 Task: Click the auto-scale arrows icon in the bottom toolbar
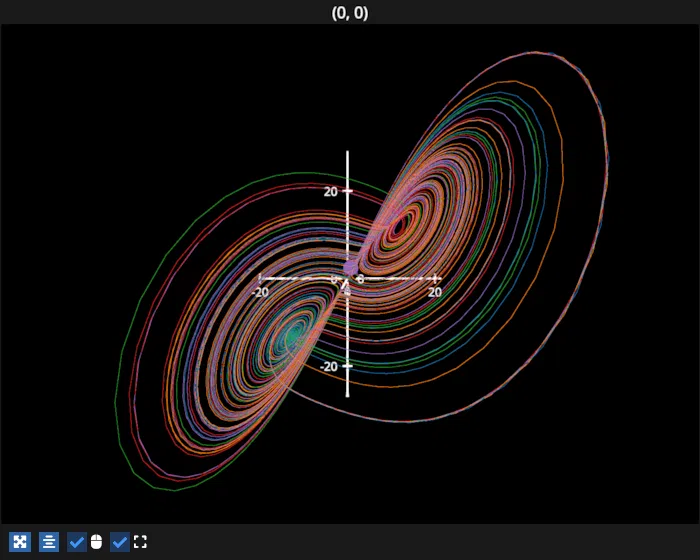pos(20,542)
